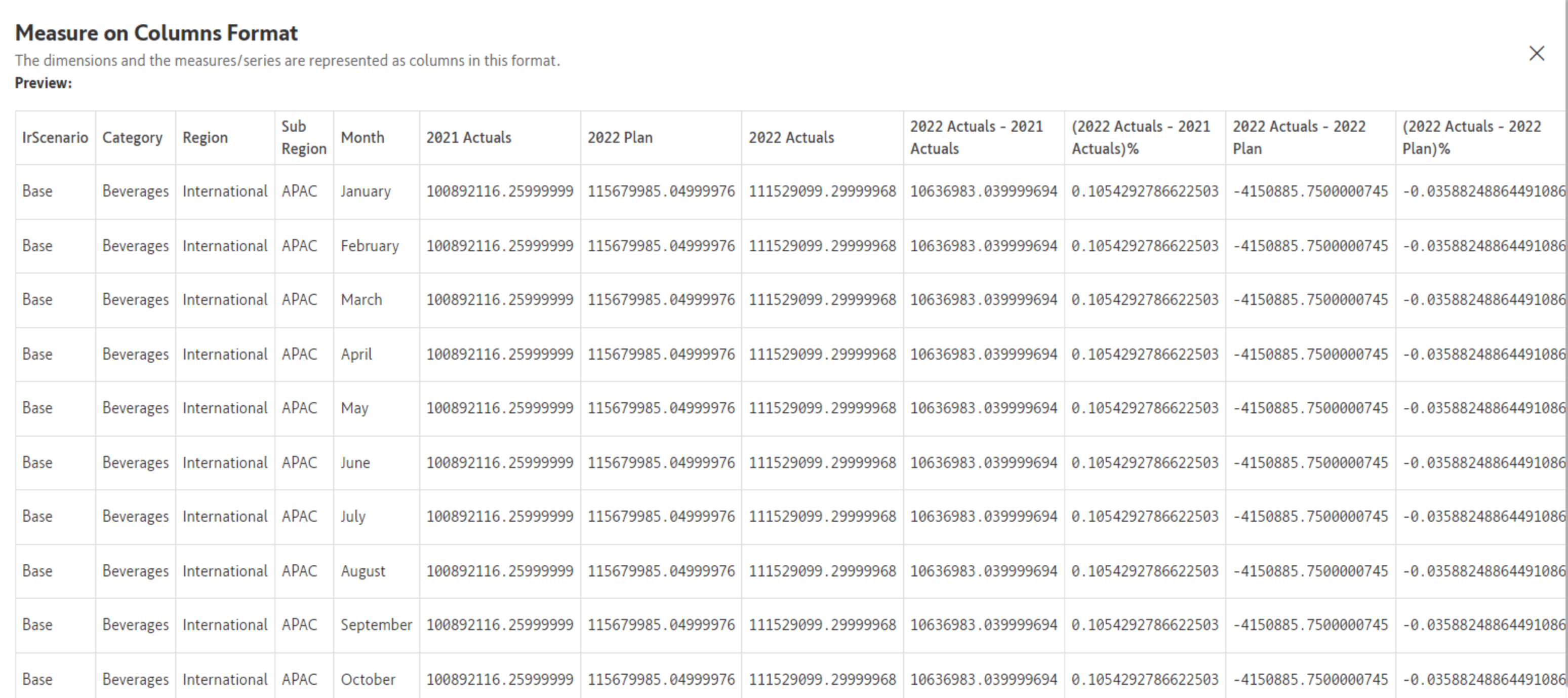The image size is (1568, 698).
Task: Click the 2022 Plan column header
Action: click(x=620, y=138)
